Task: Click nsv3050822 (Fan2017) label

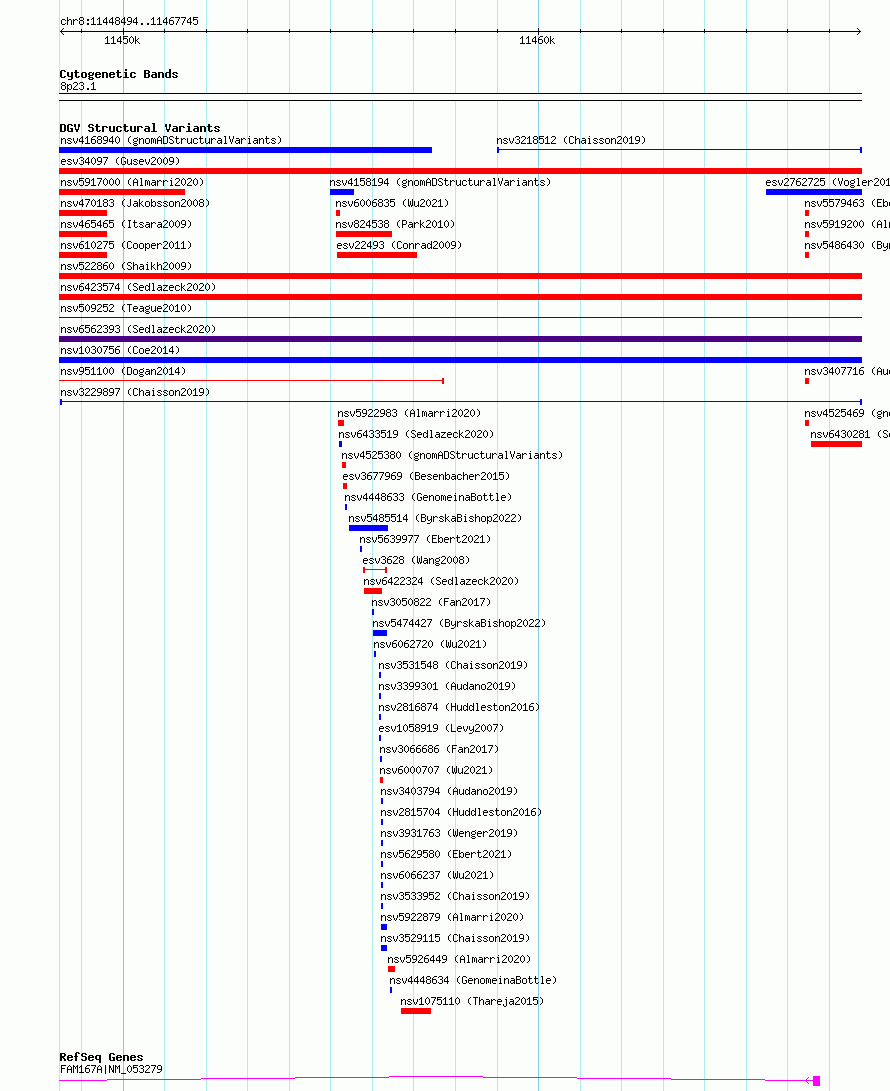Action: click(x=431, y=602)
